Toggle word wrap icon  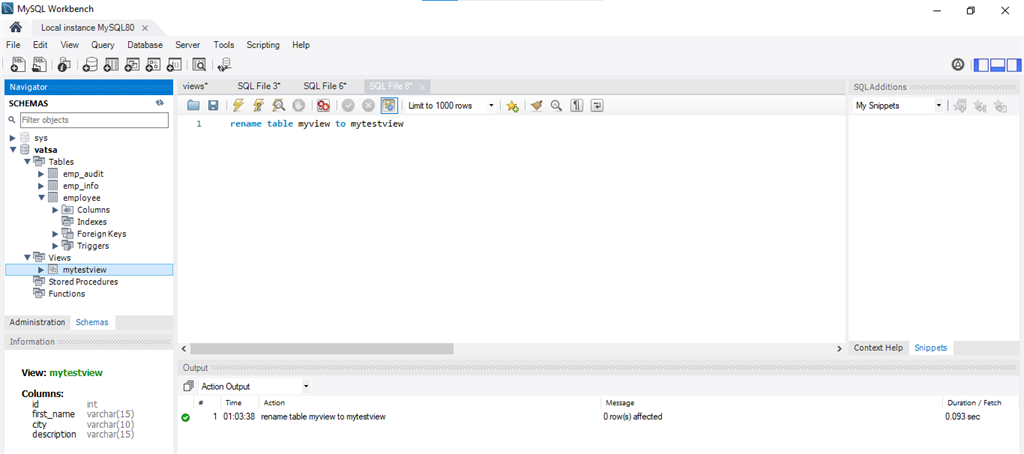(x=597, y=105)
